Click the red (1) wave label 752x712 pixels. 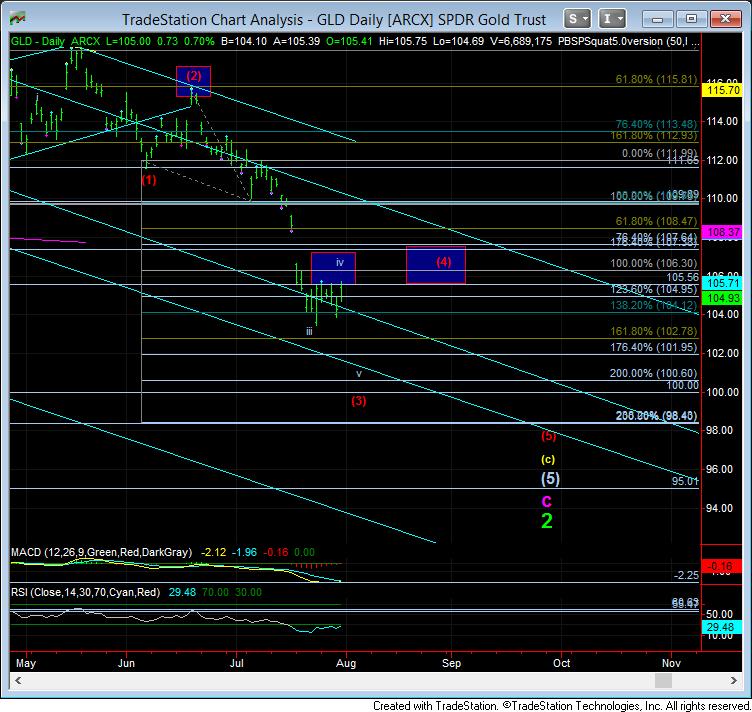[149, 180]
